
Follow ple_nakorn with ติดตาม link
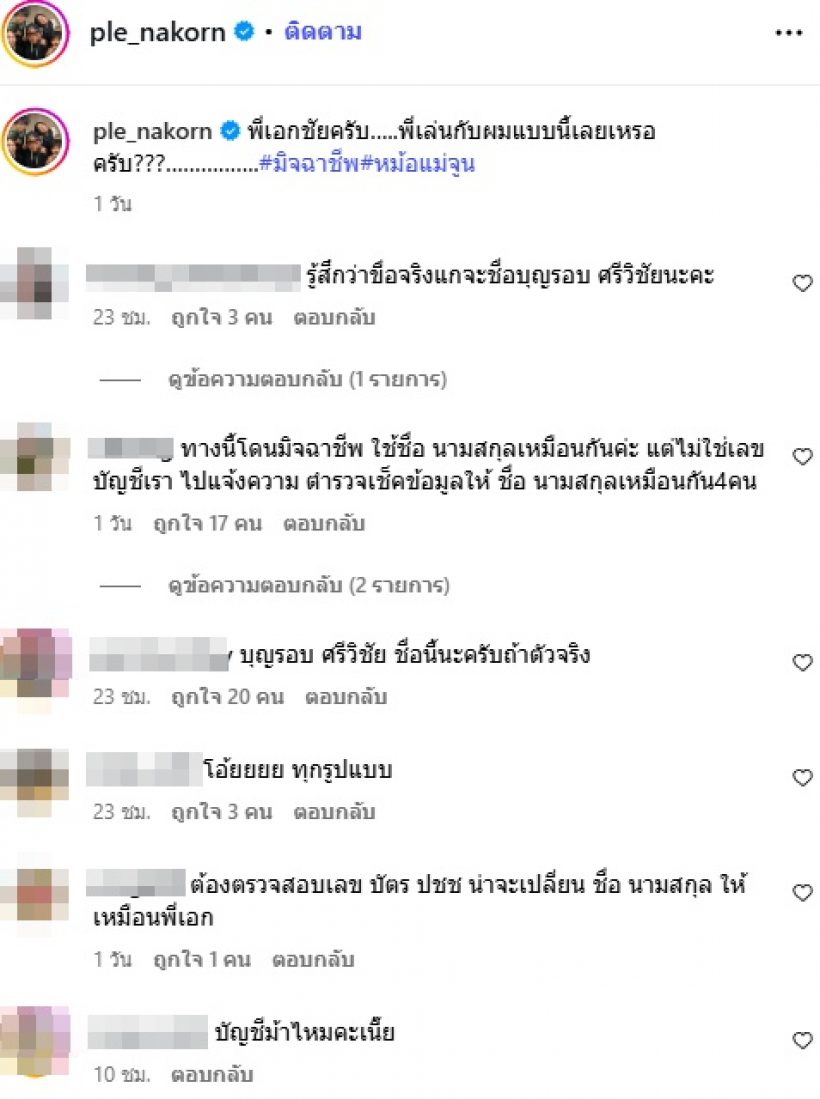[x=323, y=32]
